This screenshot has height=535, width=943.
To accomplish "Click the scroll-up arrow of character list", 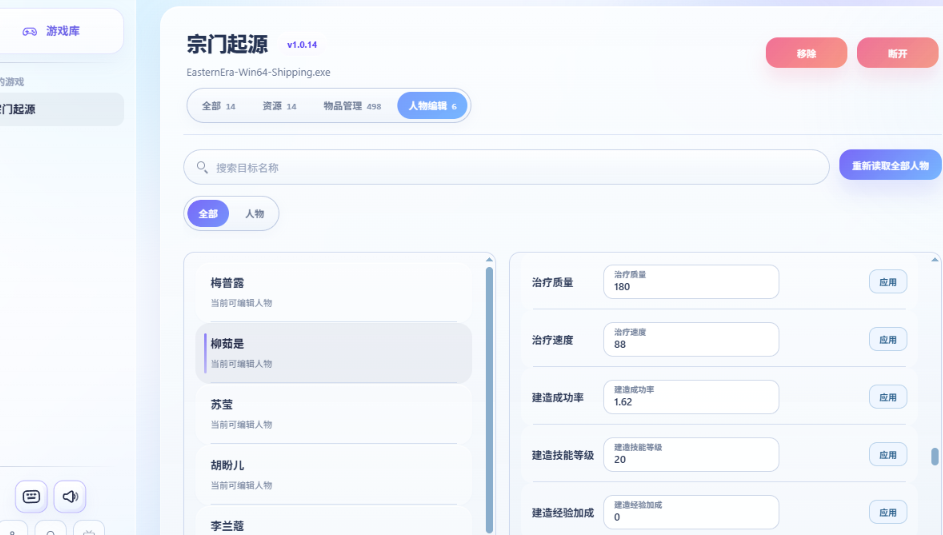I will pyautogui.click(x=489, y=259).
